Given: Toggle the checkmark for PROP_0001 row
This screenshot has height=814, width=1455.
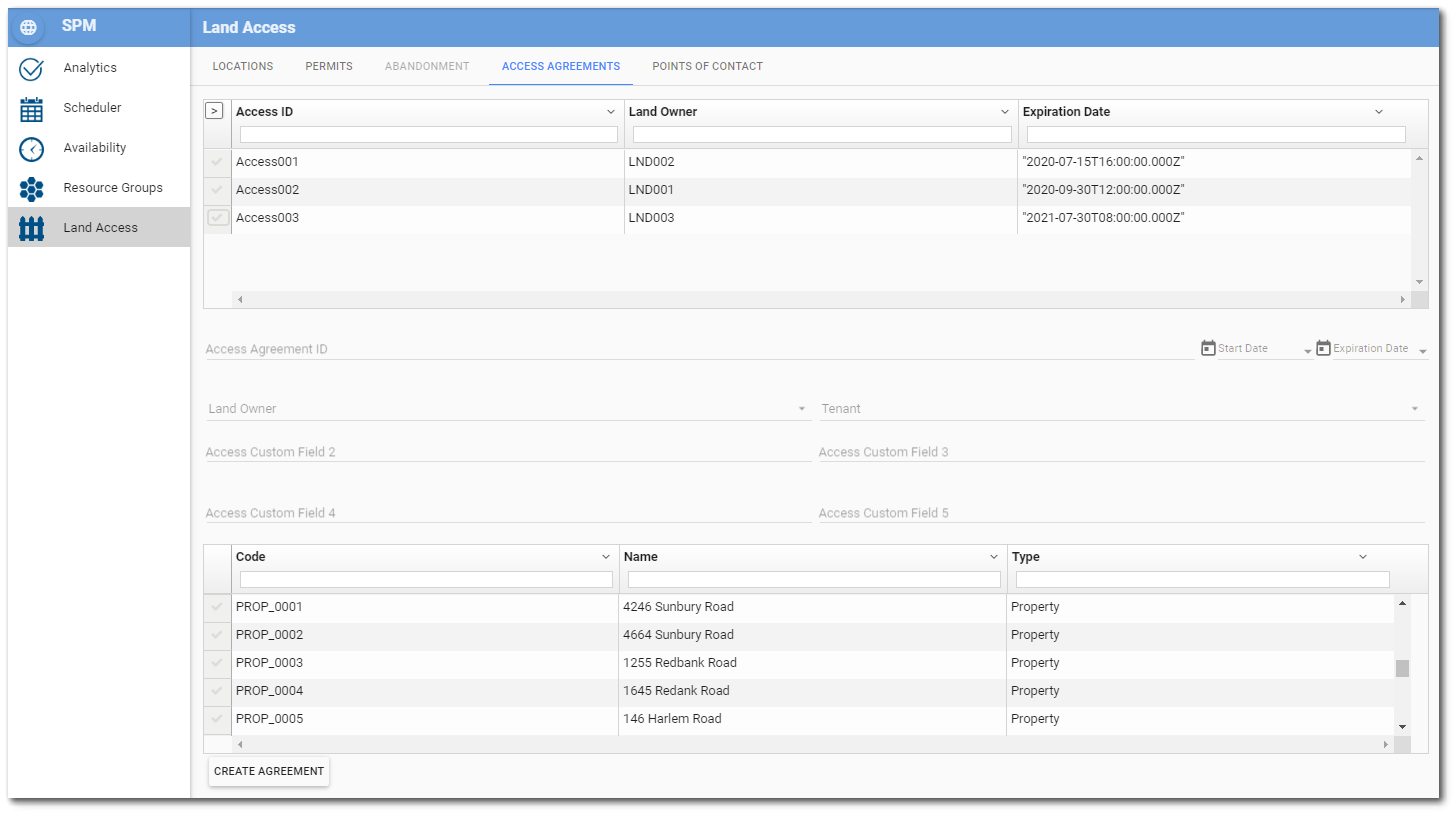Looking at the screenshot, I should pos(217,607).
